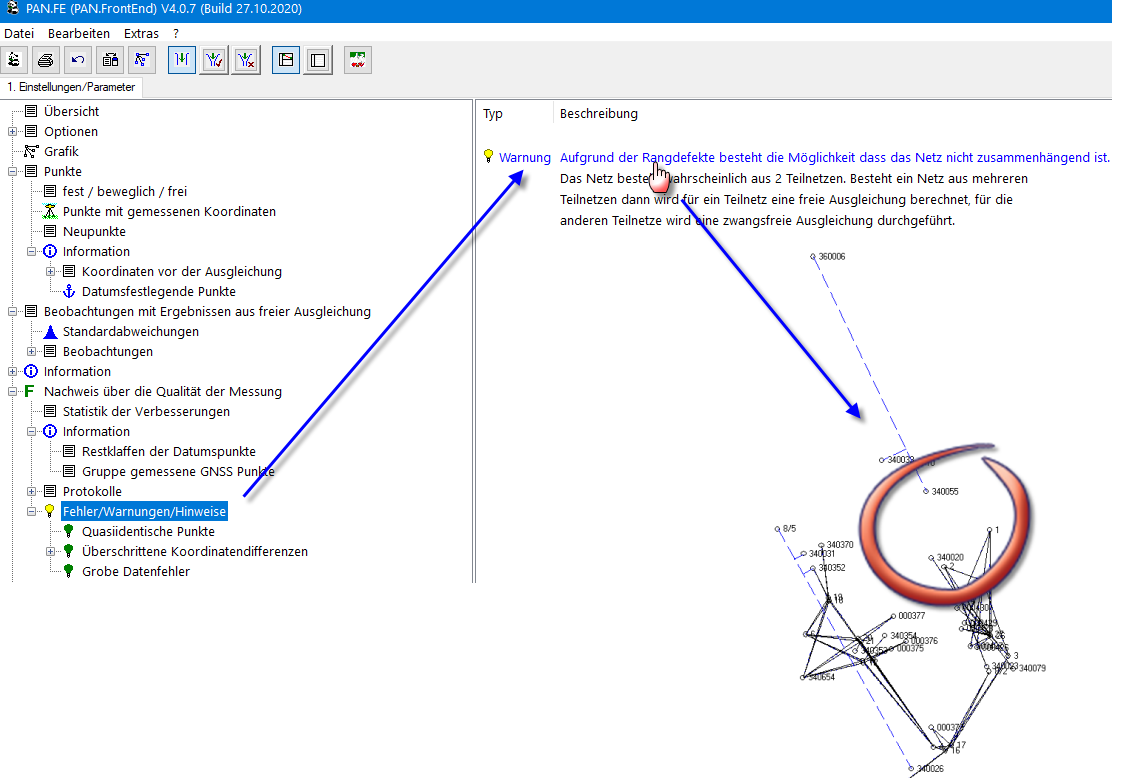Image resolution: width=1123 pixels, height=778 pixels.
Task: Click the funnel icon with red X
Action: tap(246, 60)
